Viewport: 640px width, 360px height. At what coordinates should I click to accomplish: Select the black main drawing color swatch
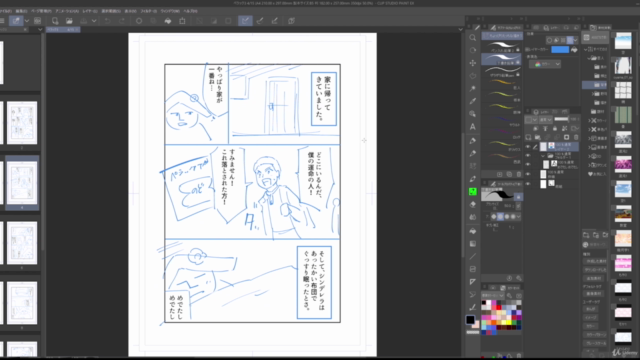[470, 320]
